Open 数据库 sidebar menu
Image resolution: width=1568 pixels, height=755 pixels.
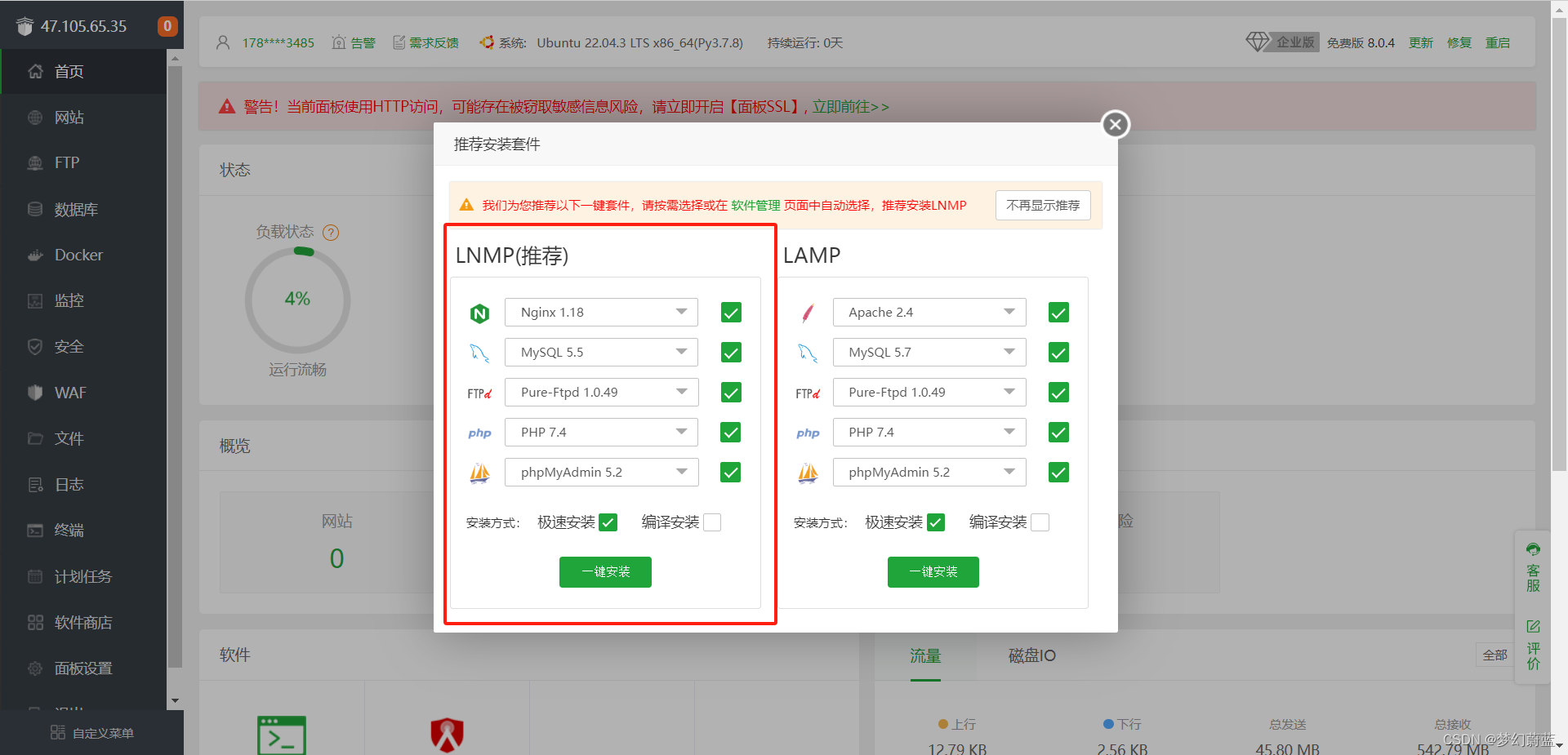pos(83,209)
